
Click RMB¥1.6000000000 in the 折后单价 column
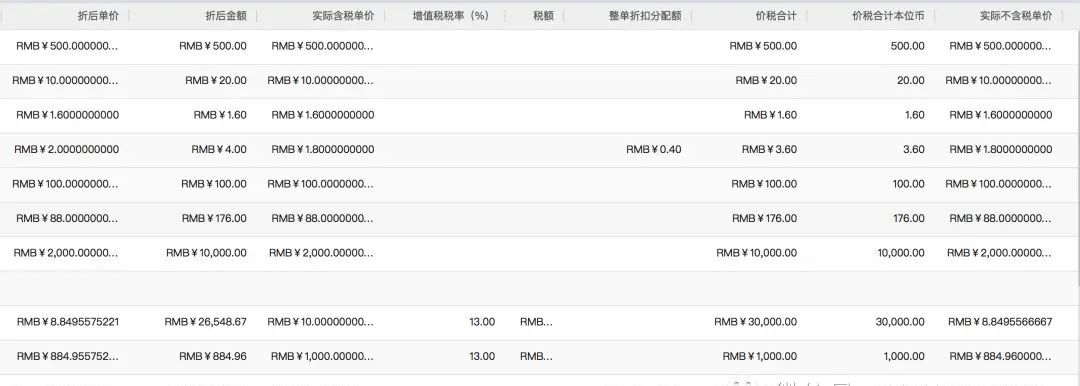point(68,115)
